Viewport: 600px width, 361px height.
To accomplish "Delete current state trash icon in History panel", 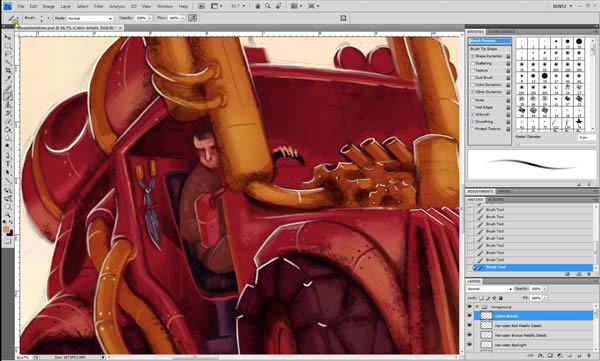I will pos(589,274).
